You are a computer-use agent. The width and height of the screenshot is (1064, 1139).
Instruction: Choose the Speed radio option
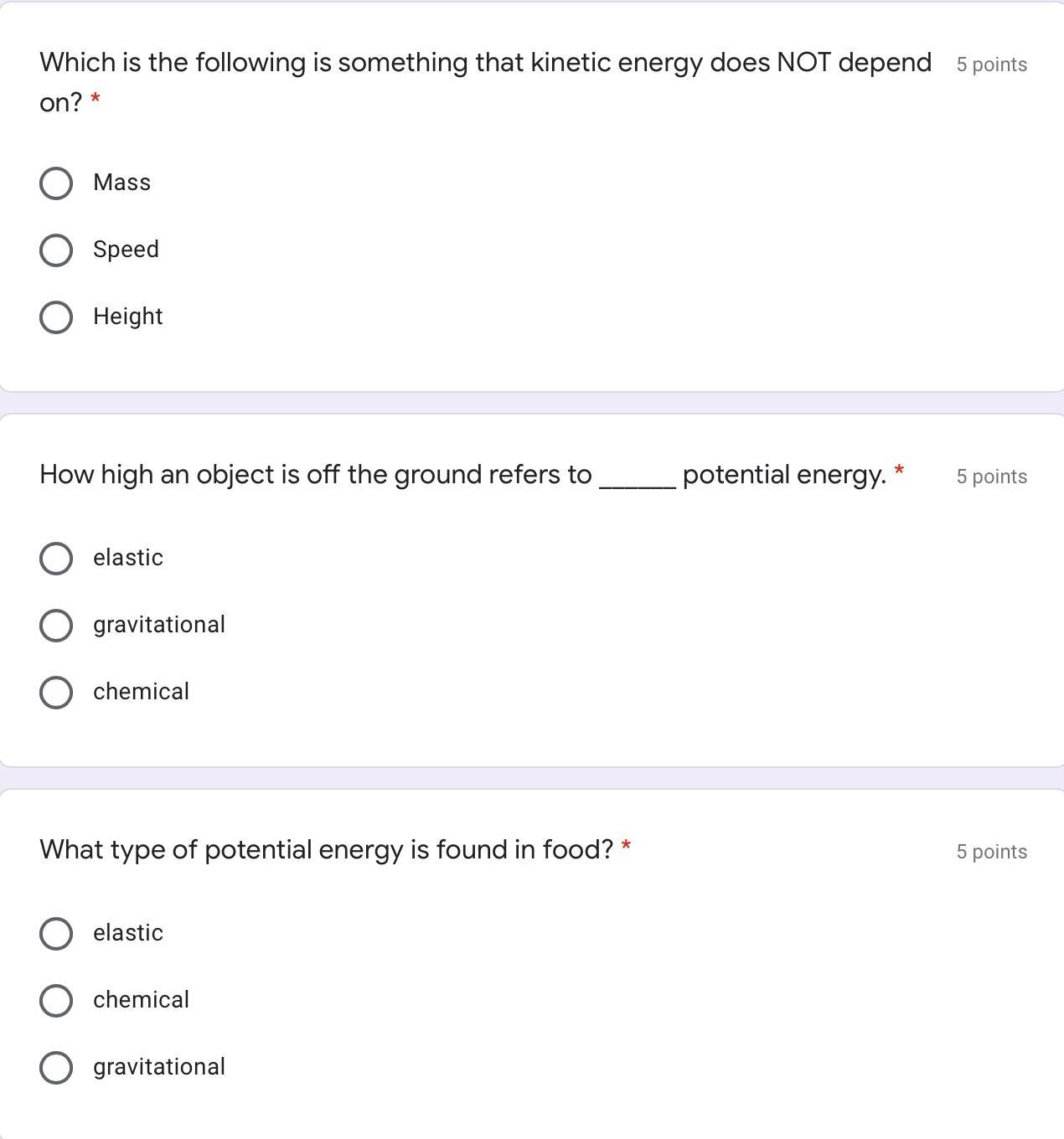56,250
